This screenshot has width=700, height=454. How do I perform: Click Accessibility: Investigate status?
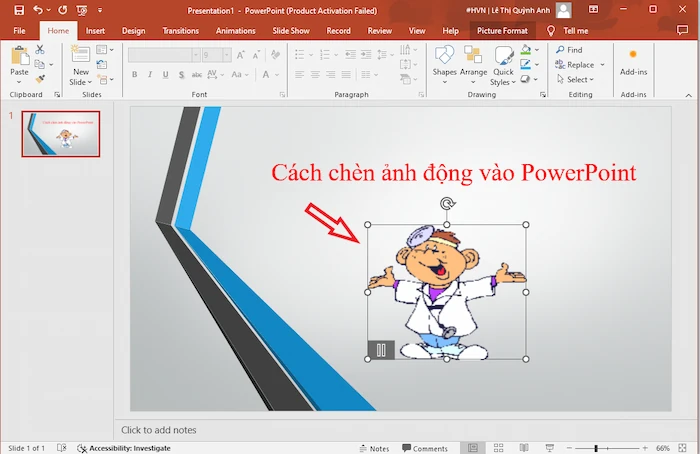pos(124,448)
